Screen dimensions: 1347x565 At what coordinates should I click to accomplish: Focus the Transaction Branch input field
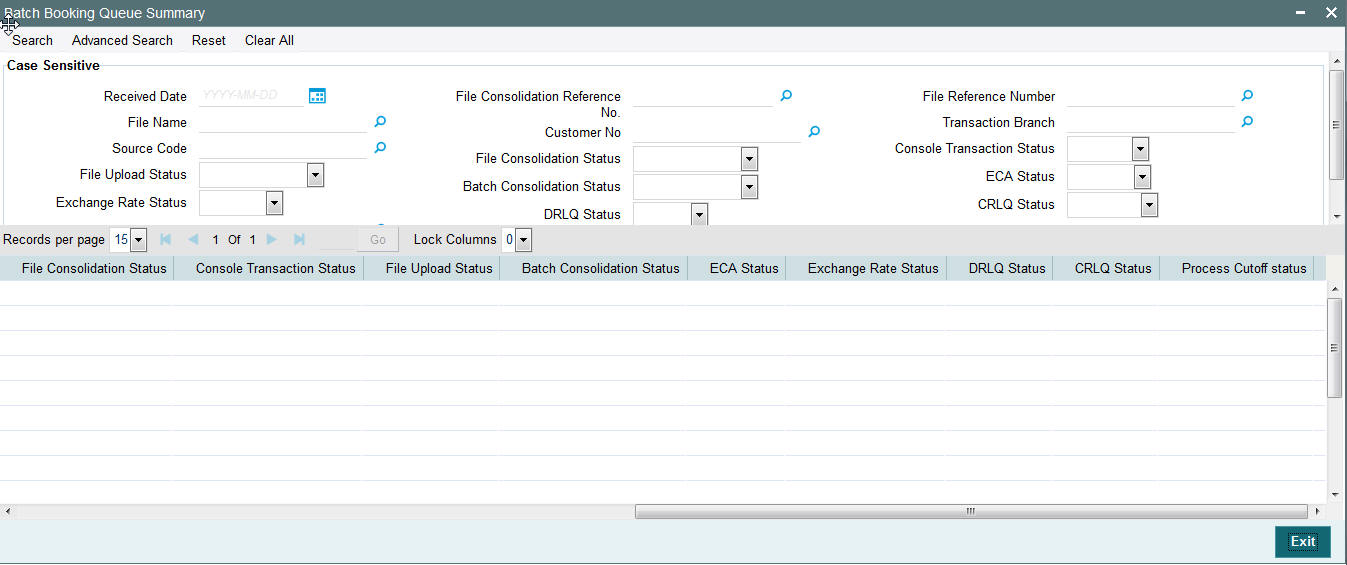(x=1150, y=122)
